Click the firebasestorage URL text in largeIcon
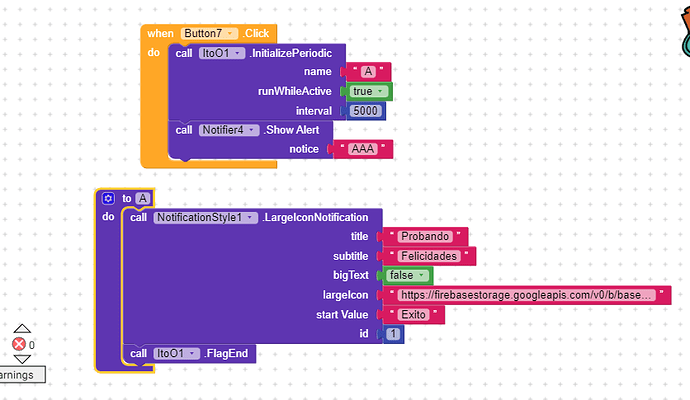Viewport: 690px width, 400px height. [527, 295]
